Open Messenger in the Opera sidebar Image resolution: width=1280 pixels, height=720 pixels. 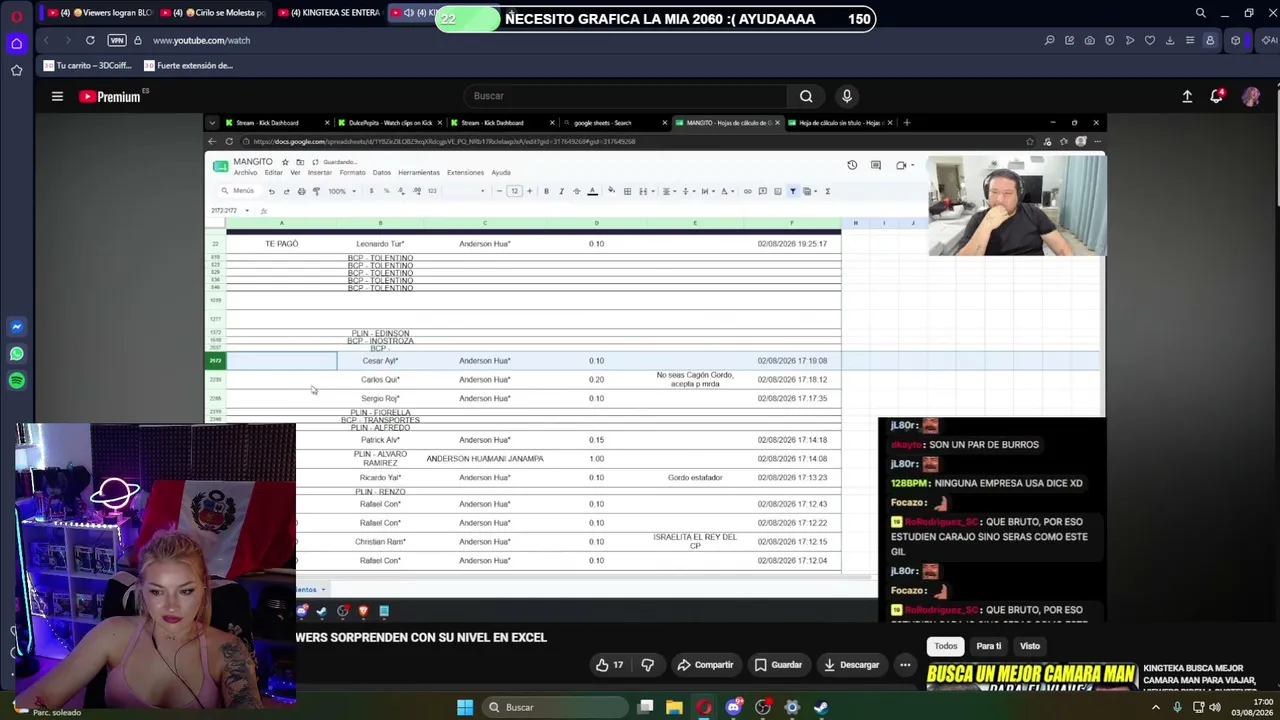click(16, 327)
